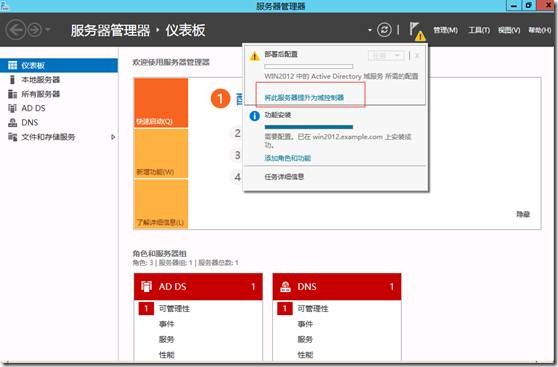Screen dimensions: 558x367
Task: Click the forward navigation arrow
Action: point(35,30)
